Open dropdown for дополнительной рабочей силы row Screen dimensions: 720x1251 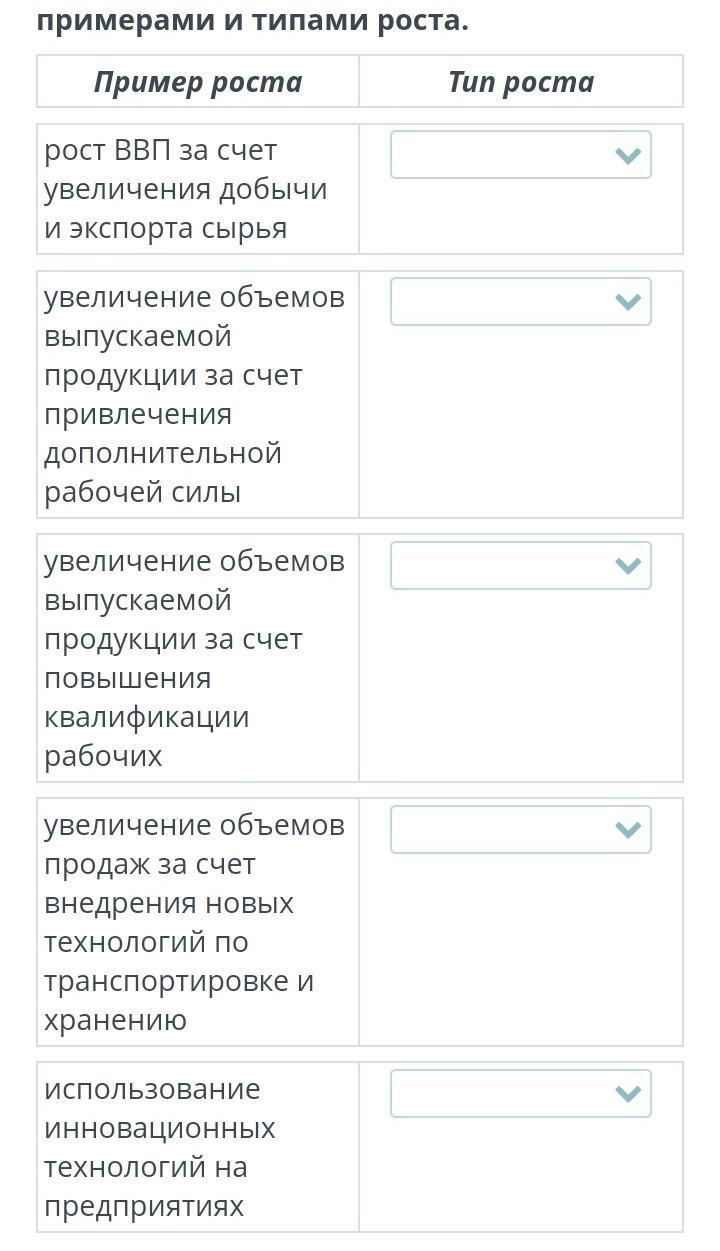[520, 302]
